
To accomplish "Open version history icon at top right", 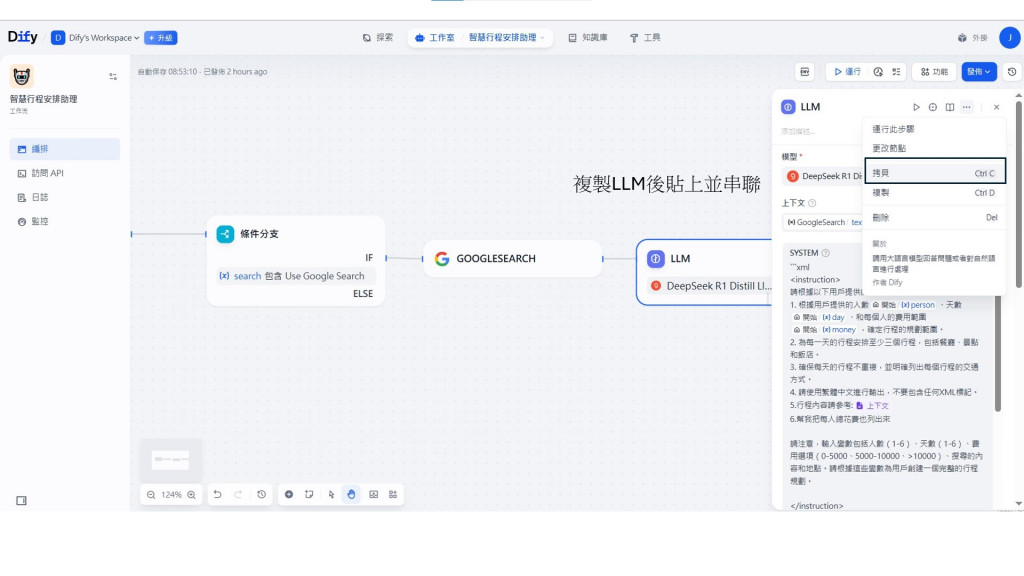I will [1012, 72].
